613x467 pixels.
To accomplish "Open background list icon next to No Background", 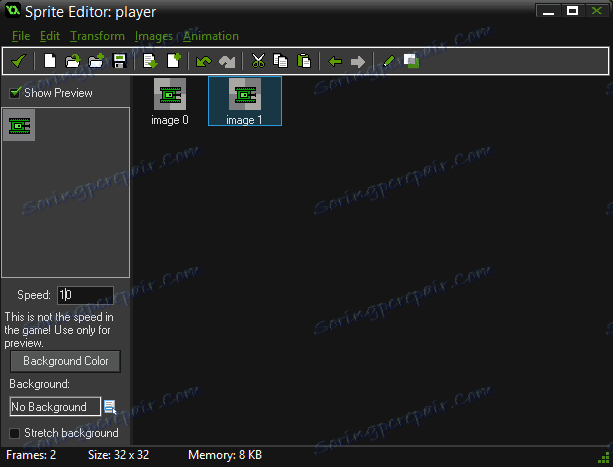I will pyautogui.click(x=110, y=407).
